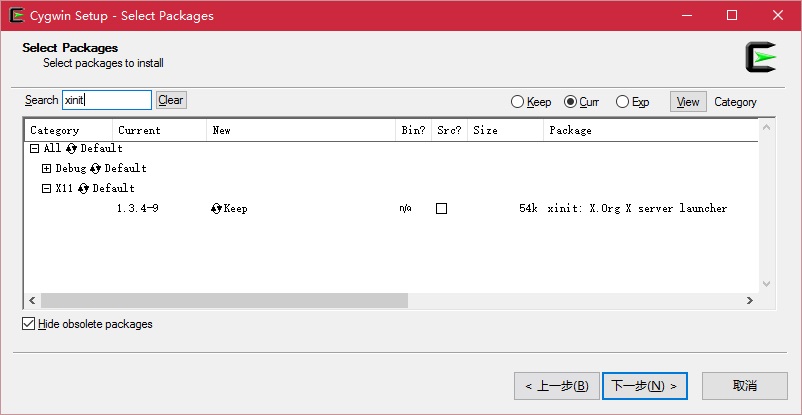Collapse the All category tree node
802x415 pixels.
34,148
